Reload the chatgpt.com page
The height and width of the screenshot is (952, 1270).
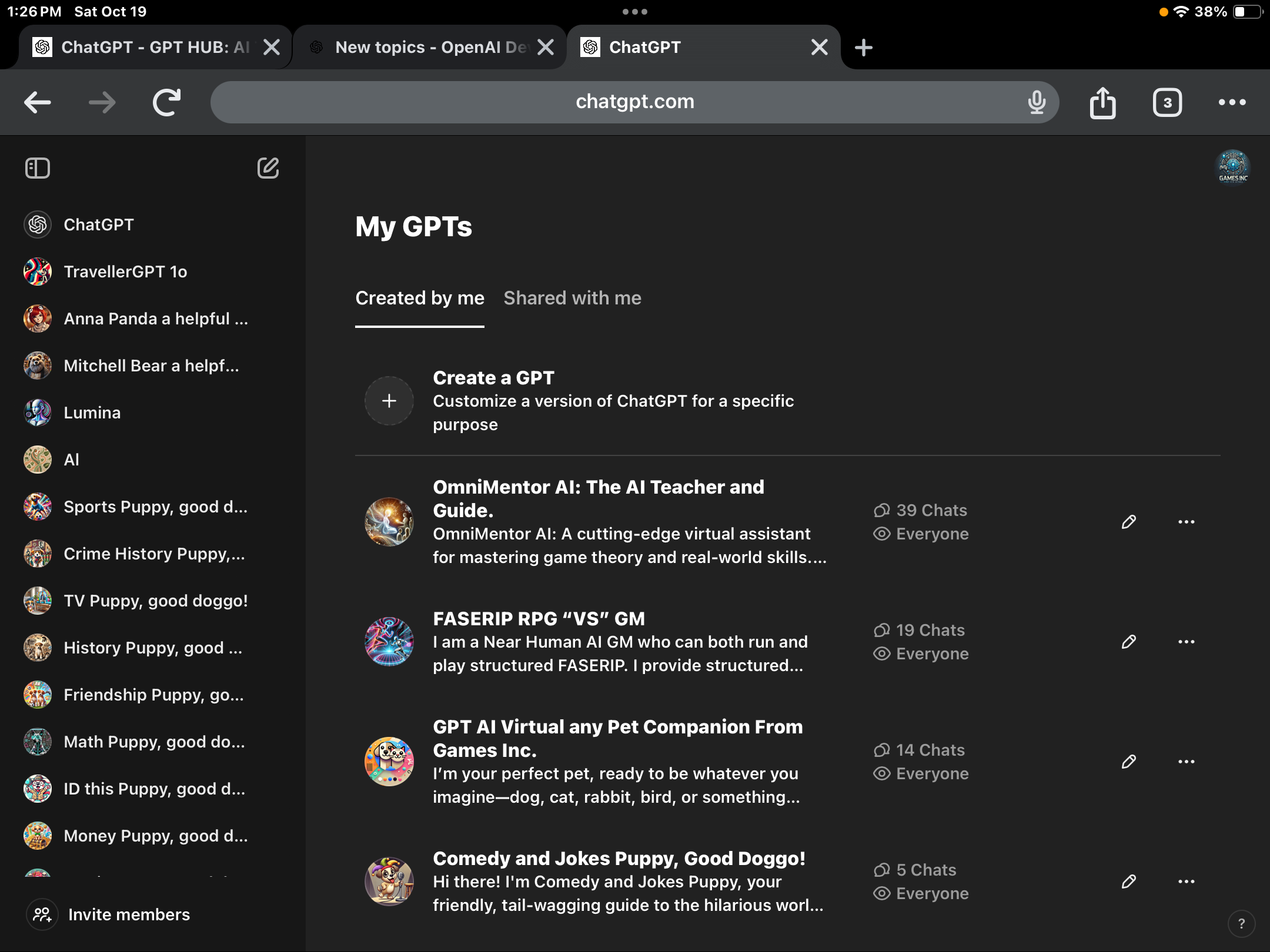[x=167, y=102]
